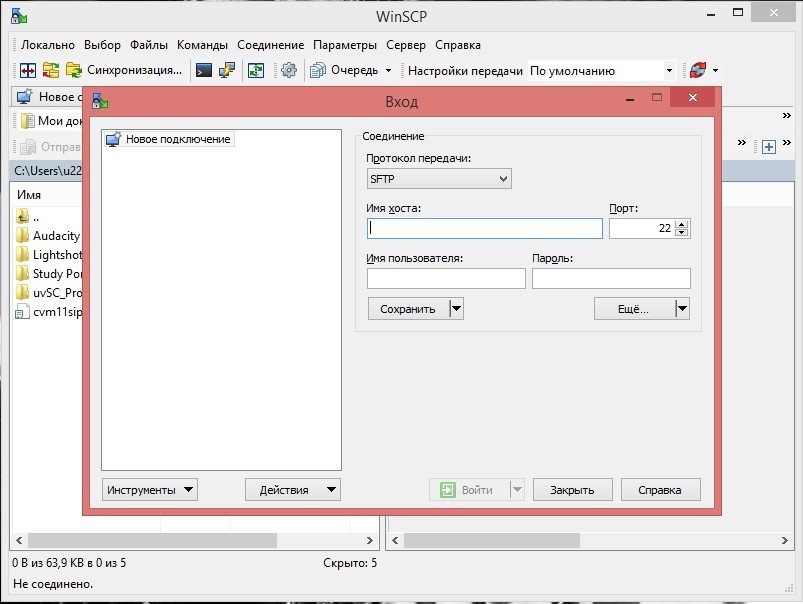The height and width of the screenshot is (604, 803).
Task: Click the Закрыть button
Action: click(x=573, y=490)
